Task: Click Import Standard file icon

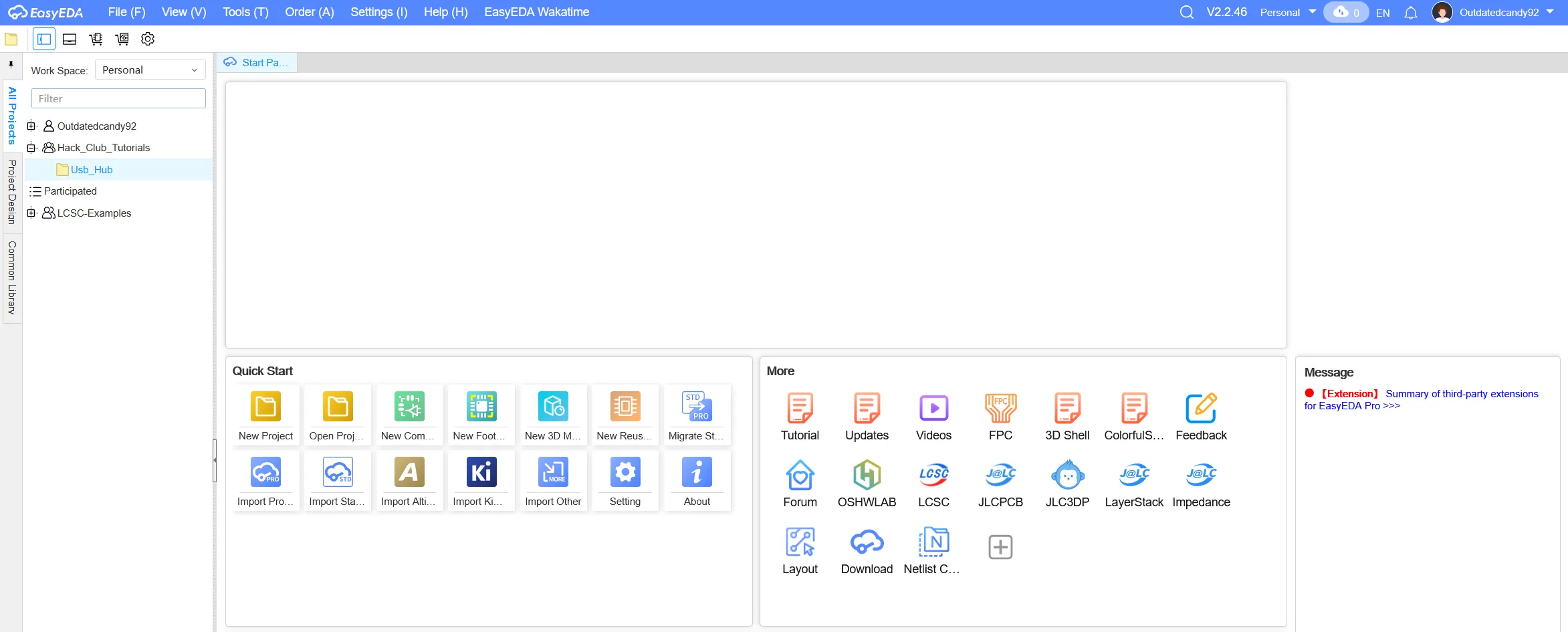Action: [x=338, y=471]
